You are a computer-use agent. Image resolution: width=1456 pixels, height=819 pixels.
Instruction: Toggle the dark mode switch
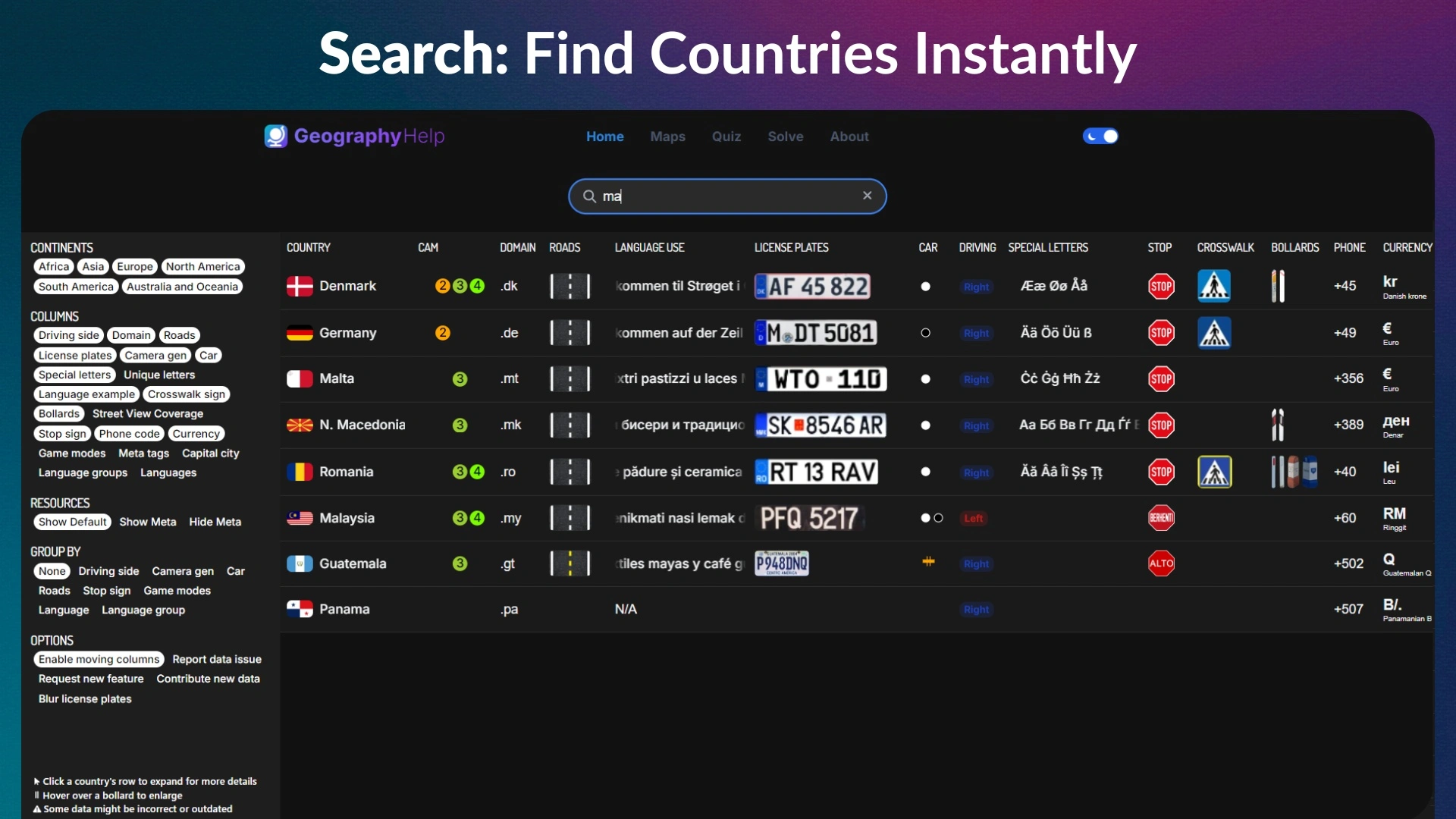1100,136
